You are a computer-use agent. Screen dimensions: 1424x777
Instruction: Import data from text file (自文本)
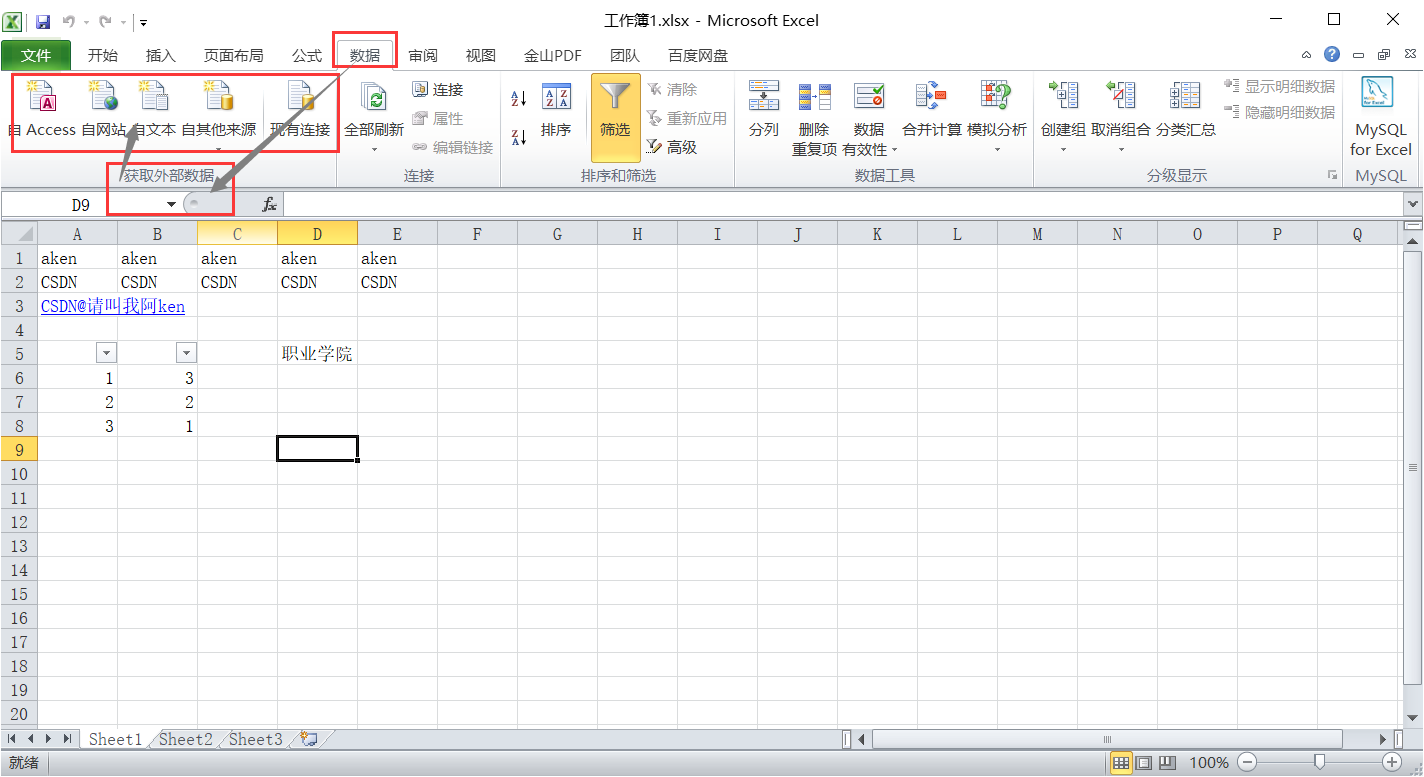coord(154,110)
